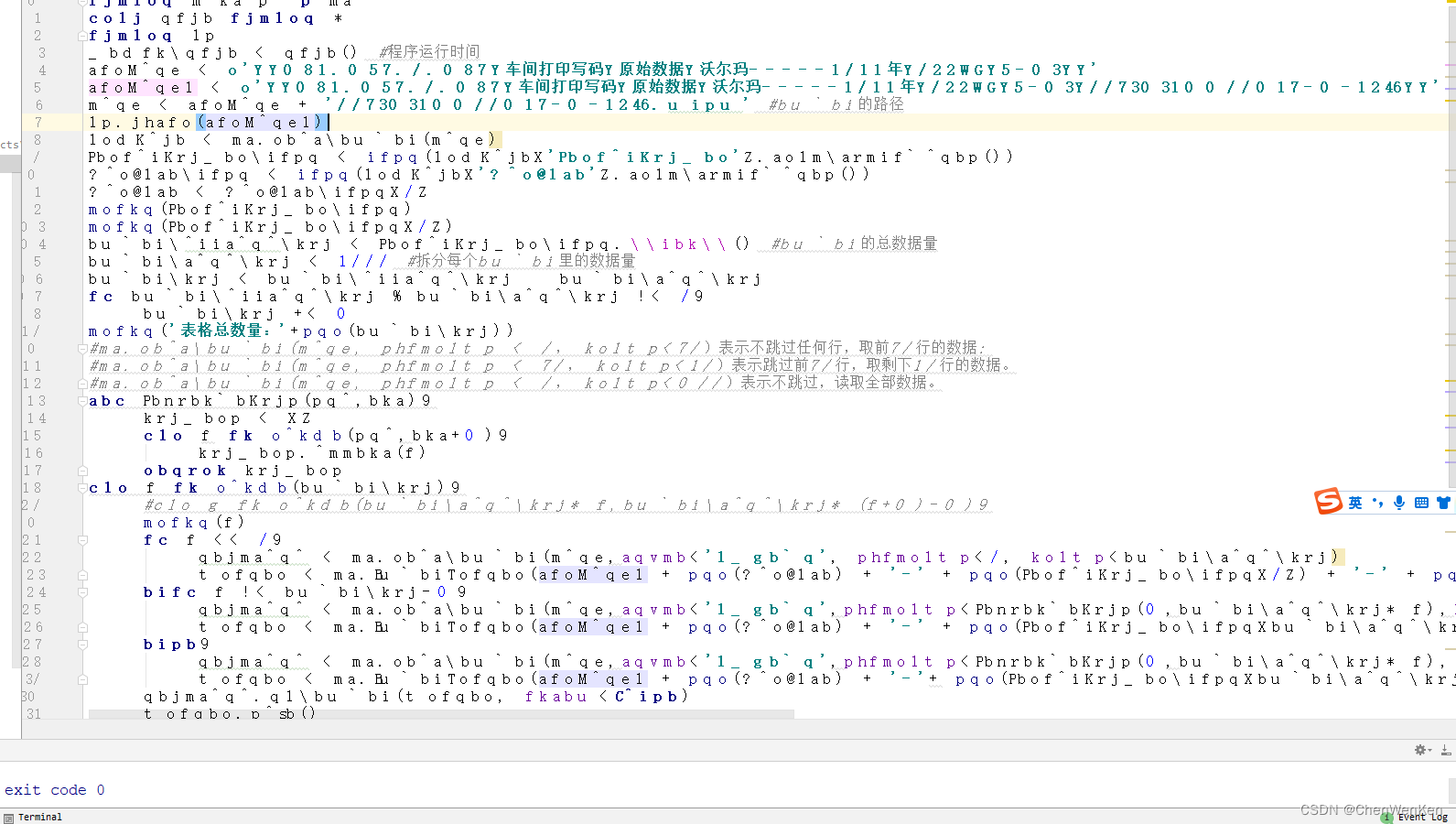Click the green Event Log notification badge

(1387, 818)
